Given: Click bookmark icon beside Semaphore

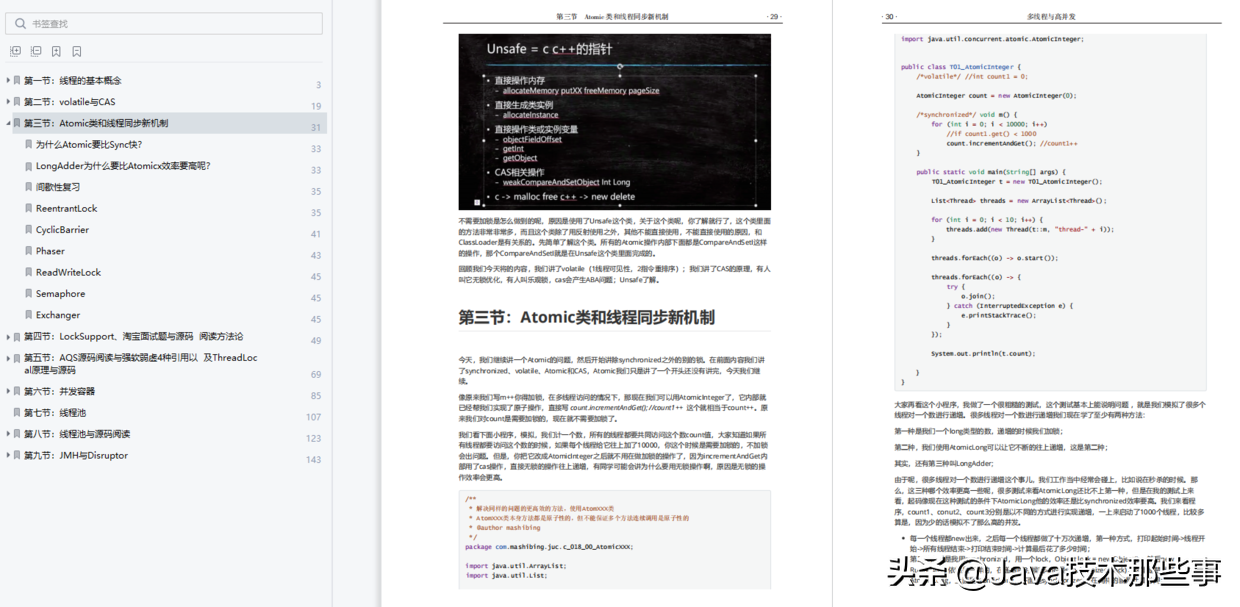Looking at the screenshot, I should (x=28, y=294).
